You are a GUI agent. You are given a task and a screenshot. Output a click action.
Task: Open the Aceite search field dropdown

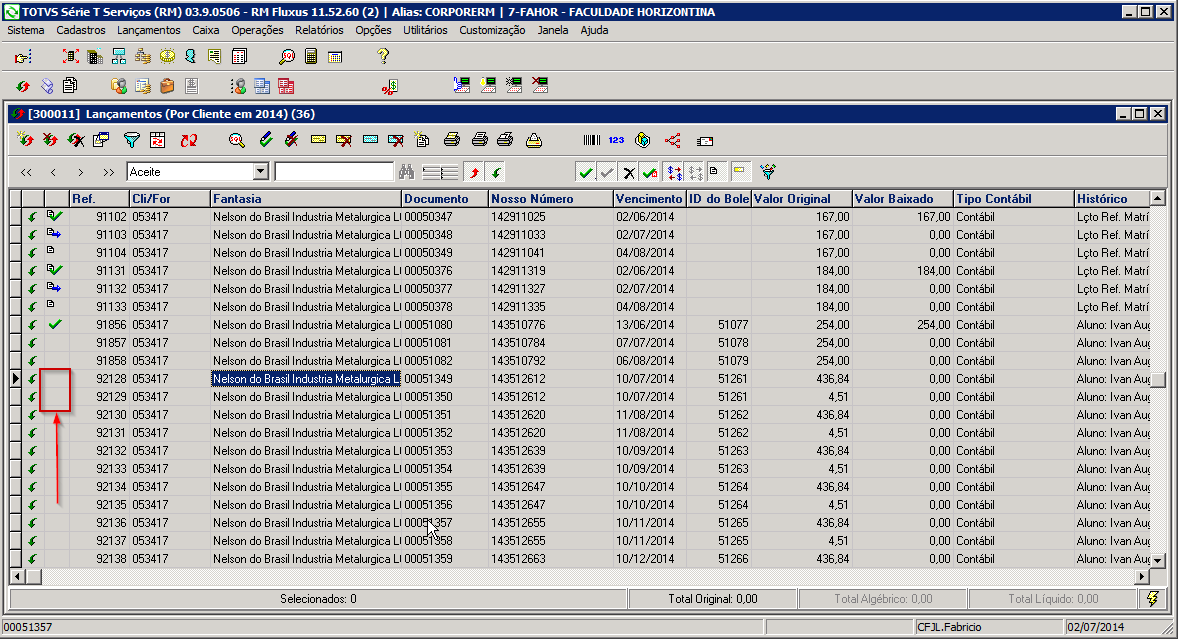pos(261,172)
